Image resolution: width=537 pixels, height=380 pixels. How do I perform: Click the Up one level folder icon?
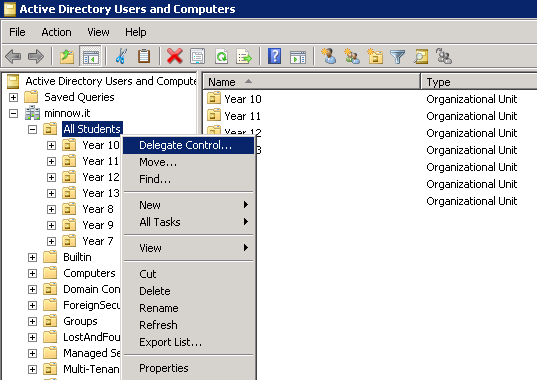[x=67, y=56]
